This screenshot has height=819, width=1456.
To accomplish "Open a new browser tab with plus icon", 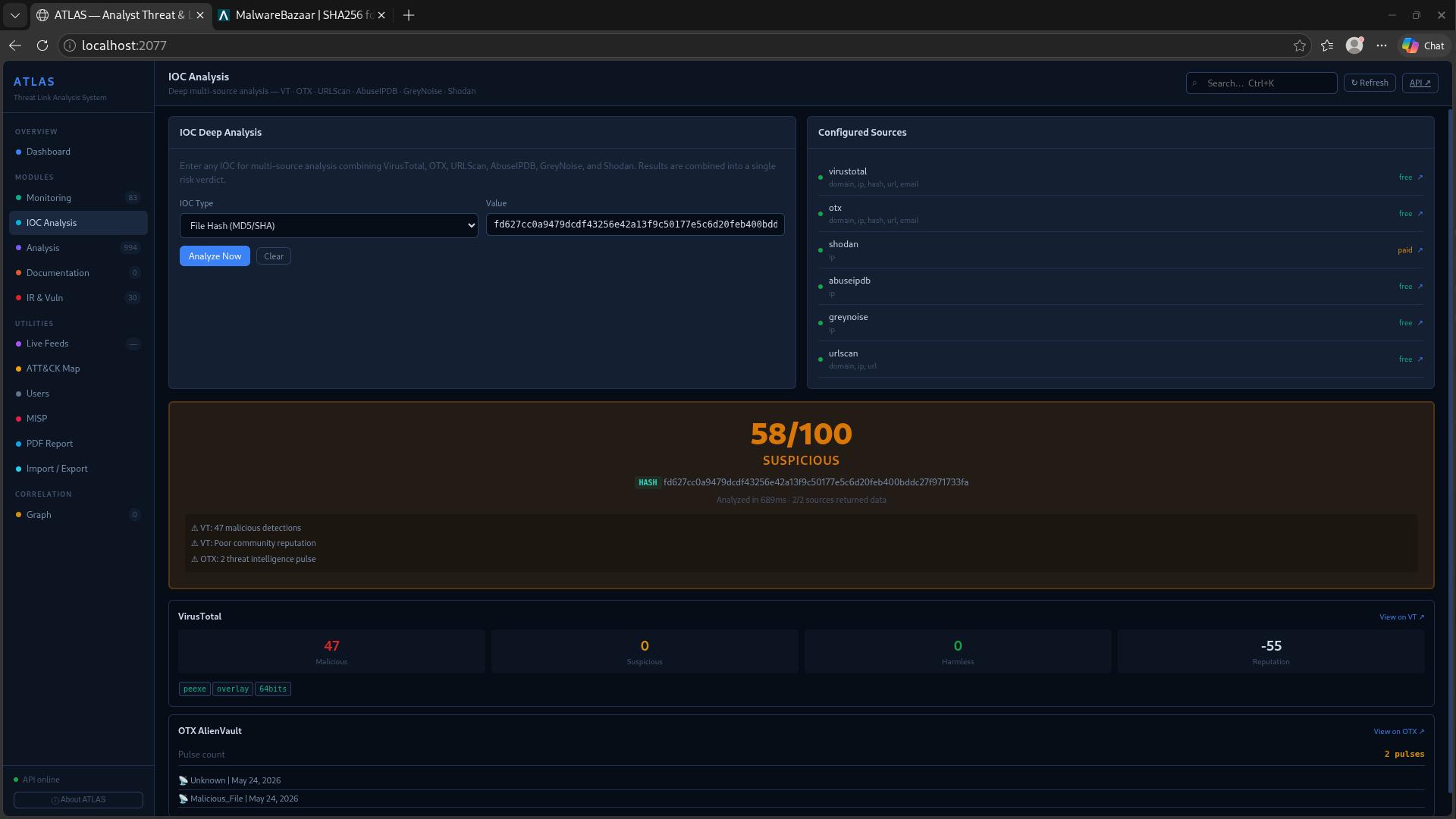I will pos(409,15).
